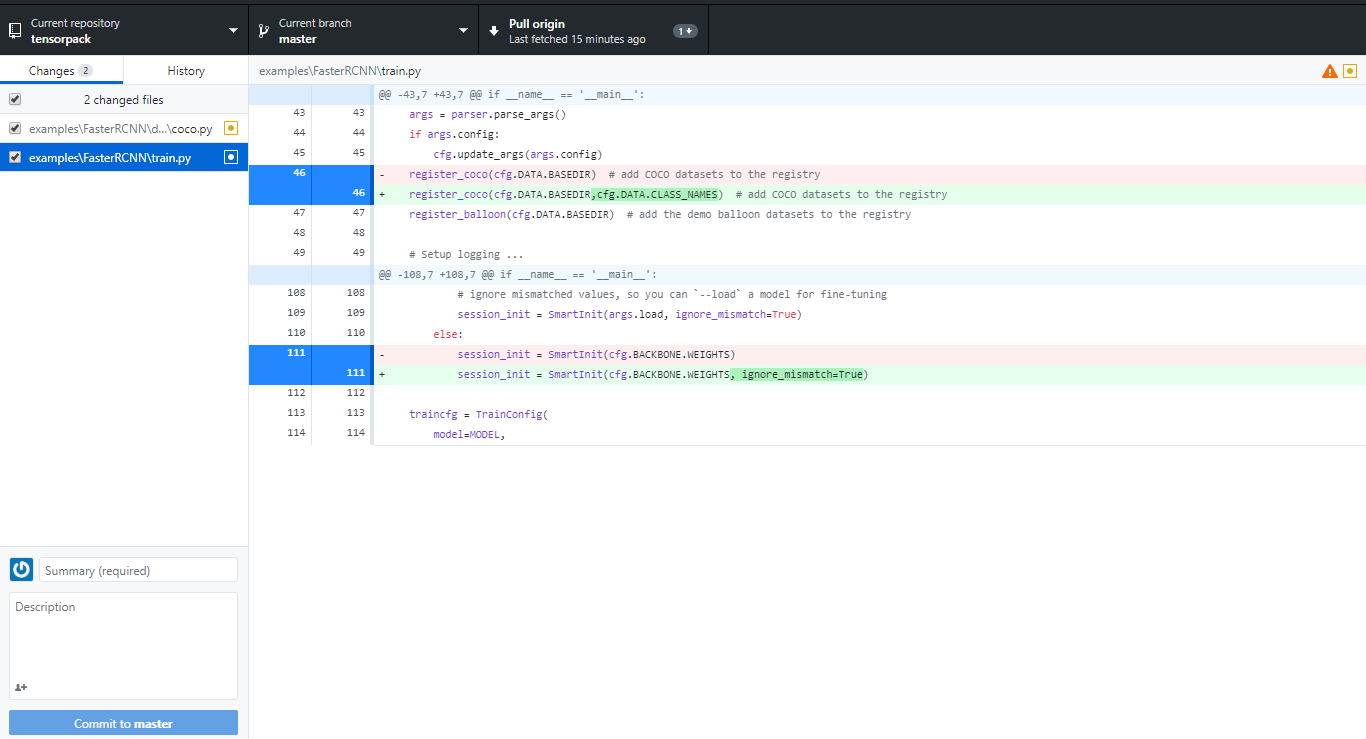
Task: Open the Current branch dropdown
Action: coord(462,29)
